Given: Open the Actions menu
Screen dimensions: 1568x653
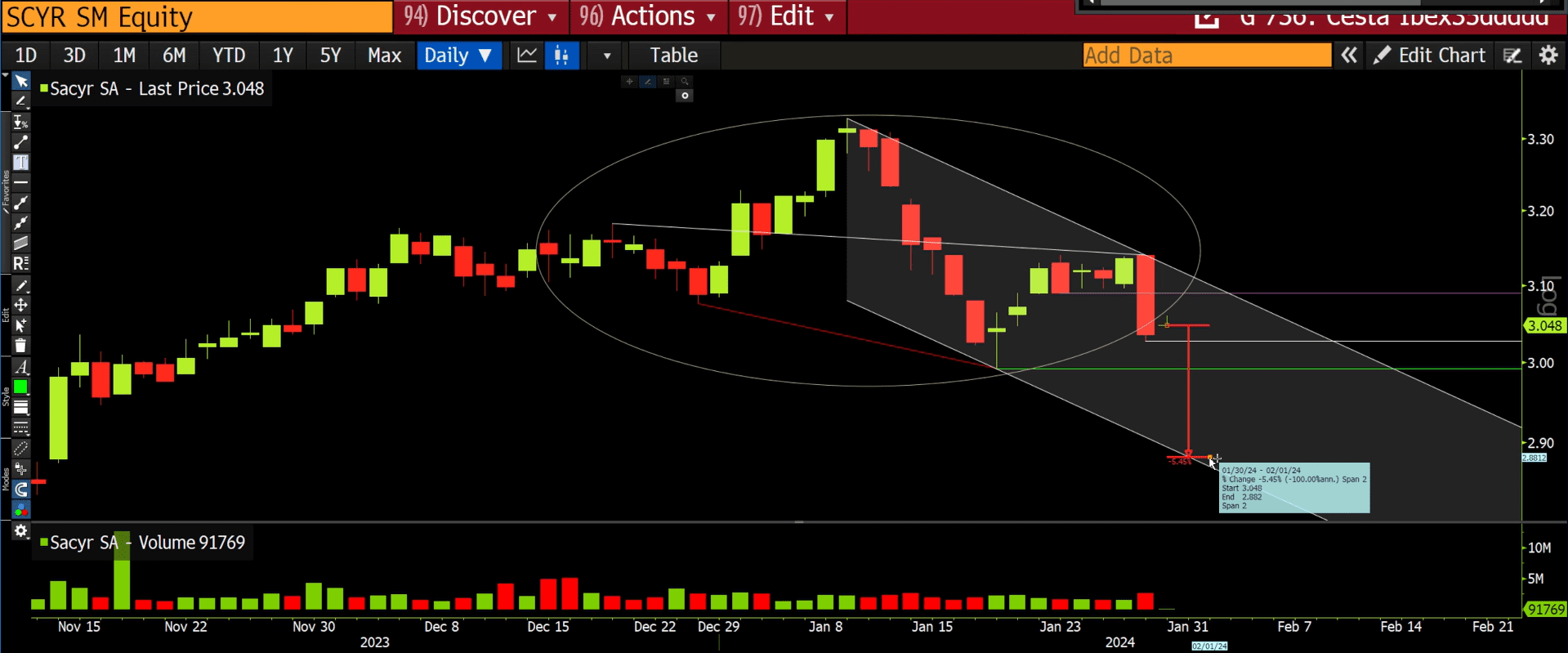Looking at the screenshot, I should 647,16.
